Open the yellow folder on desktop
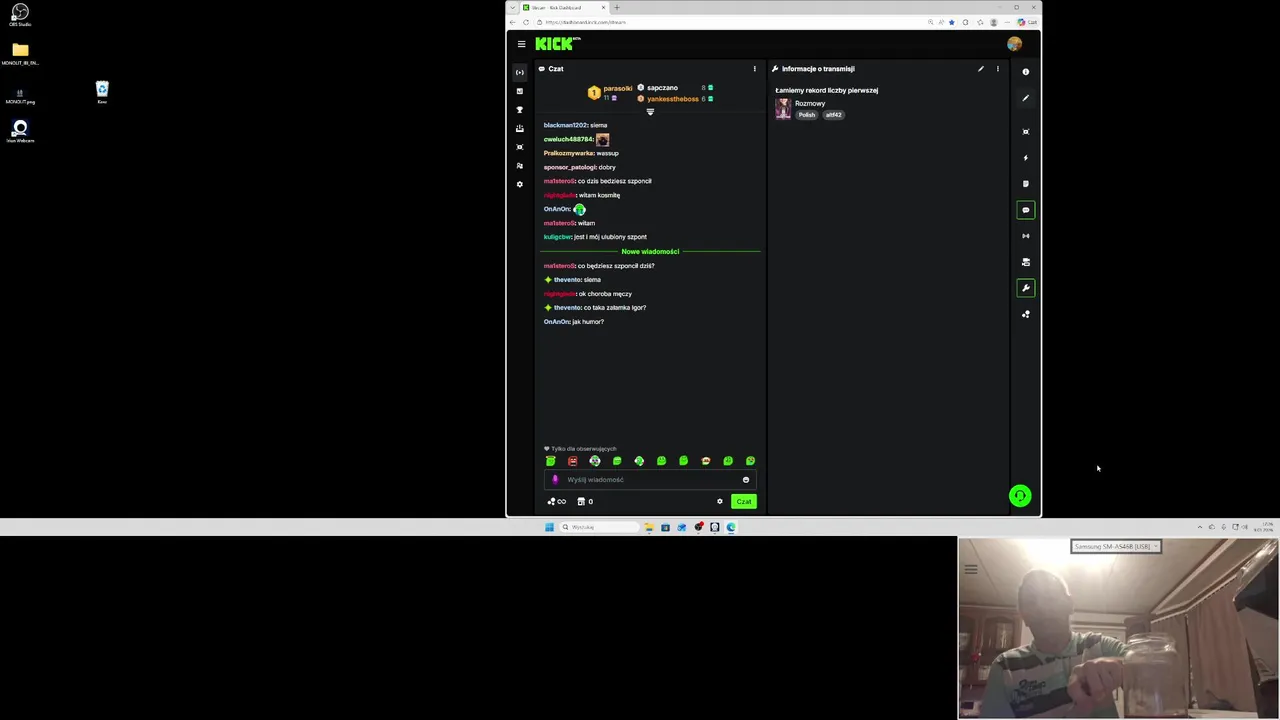 (x=20, y=53)
